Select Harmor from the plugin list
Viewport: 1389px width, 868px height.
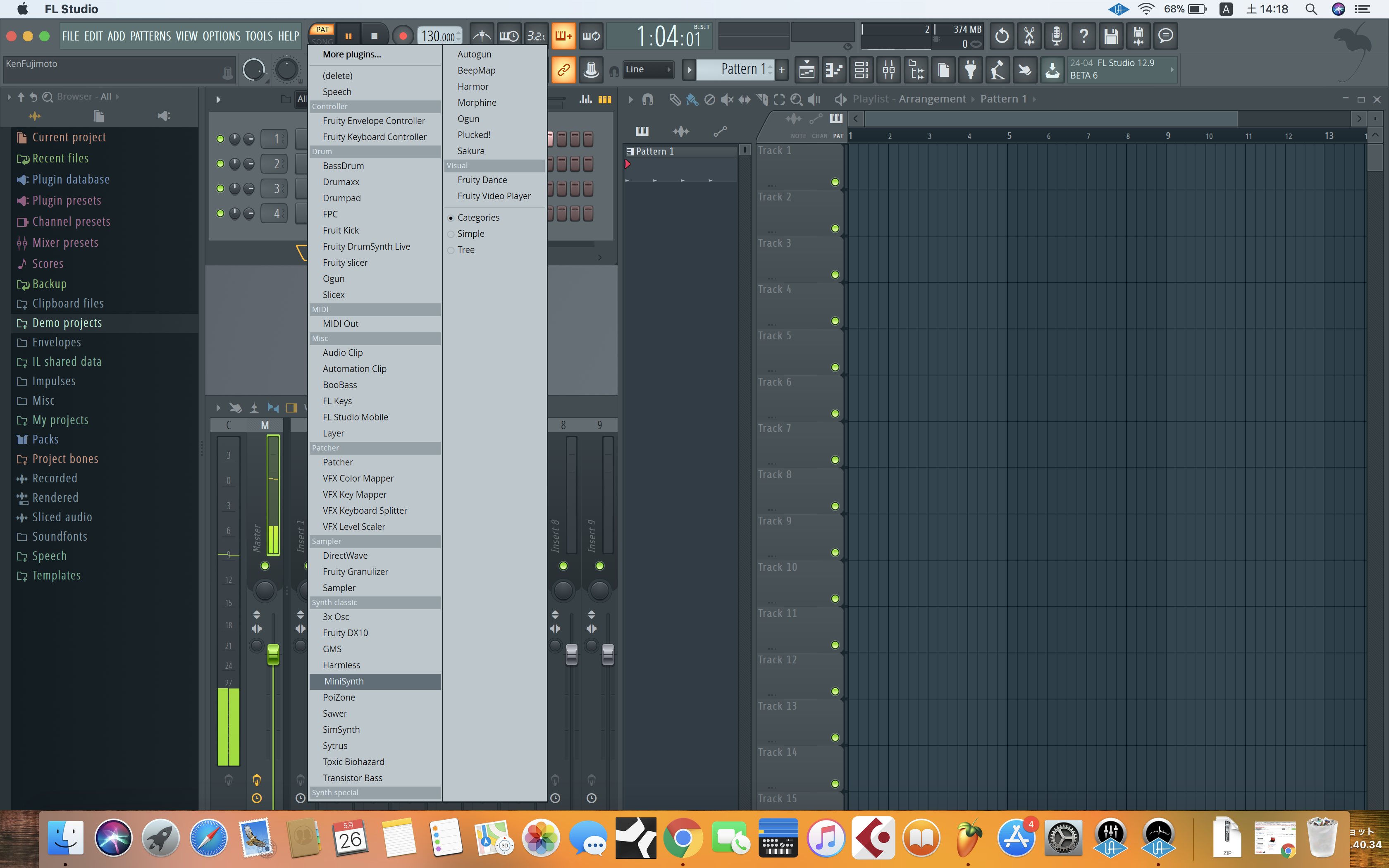click(494, 87)
